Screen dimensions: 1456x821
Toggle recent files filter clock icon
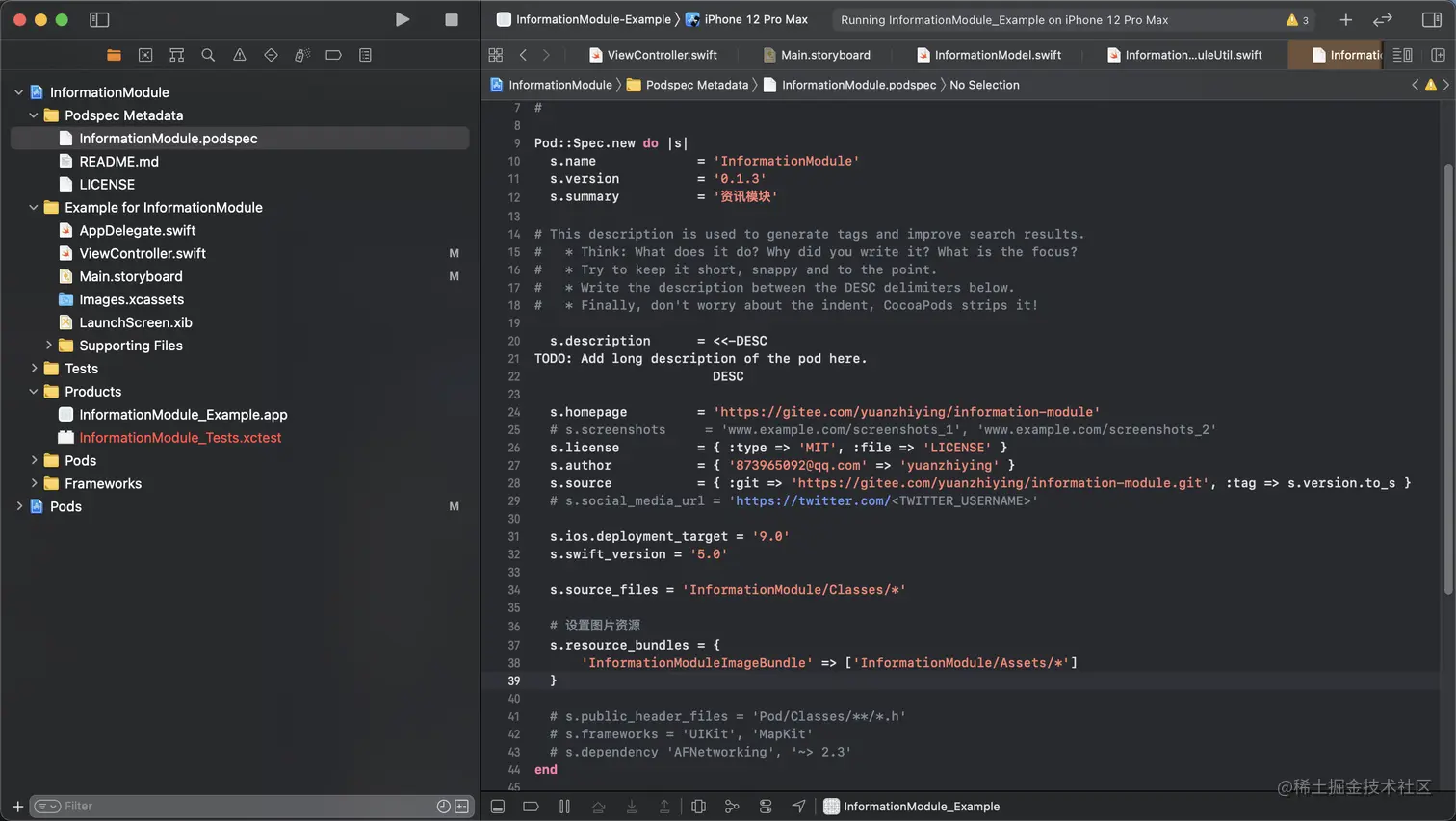coord(443,807)
